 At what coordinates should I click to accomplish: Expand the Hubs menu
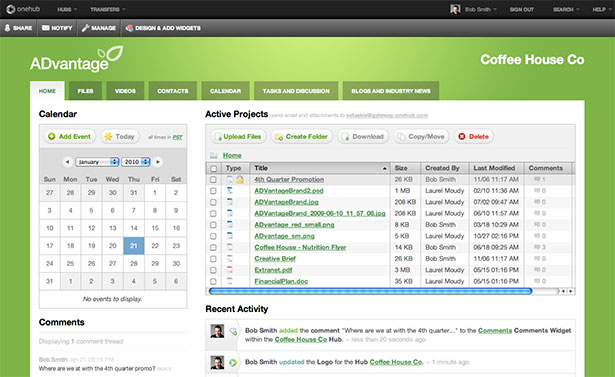(67, 9)
